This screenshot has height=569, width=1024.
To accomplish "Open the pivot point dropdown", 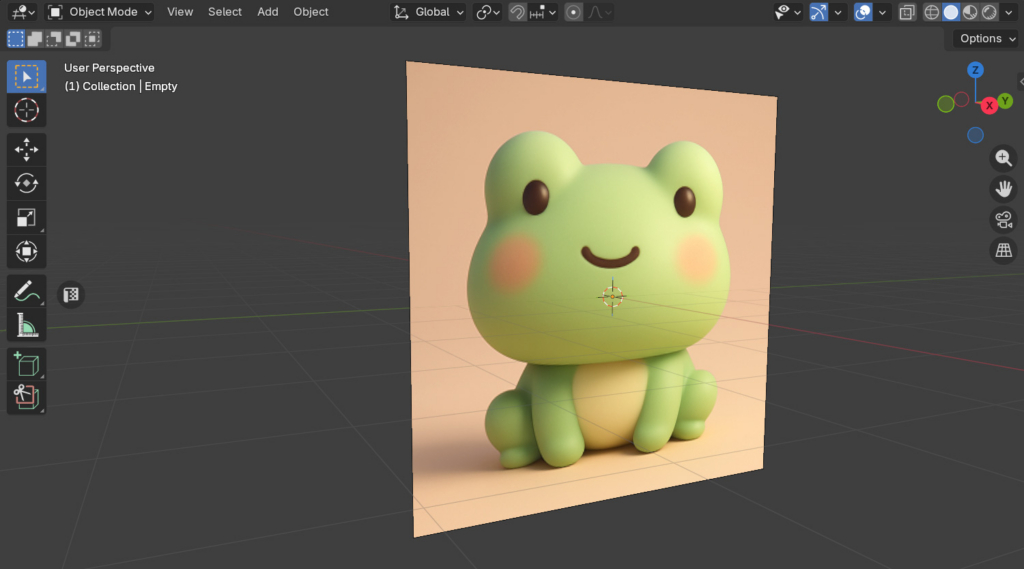I will tap(487, 12).
